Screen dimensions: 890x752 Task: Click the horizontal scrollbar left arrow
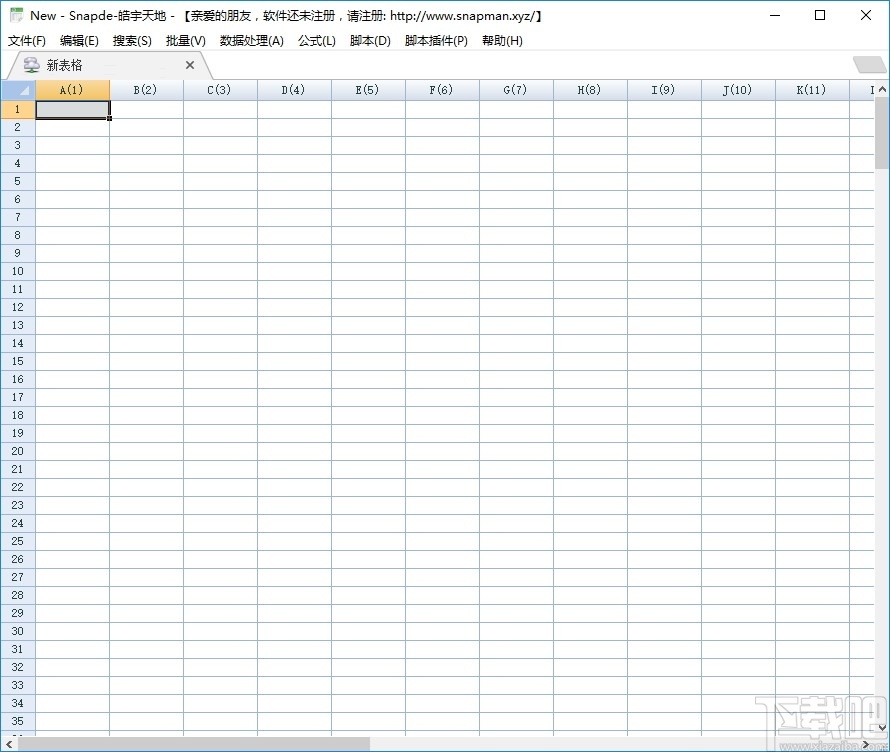click(x=9, y=743)
